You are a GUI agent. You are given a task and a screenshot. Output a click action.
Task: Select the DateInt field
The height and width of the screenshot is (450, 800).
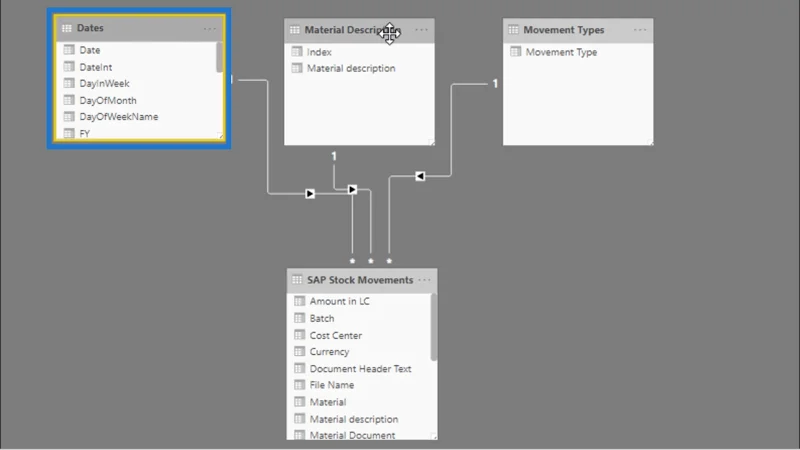pyautogui.click(x=96, y=67)
